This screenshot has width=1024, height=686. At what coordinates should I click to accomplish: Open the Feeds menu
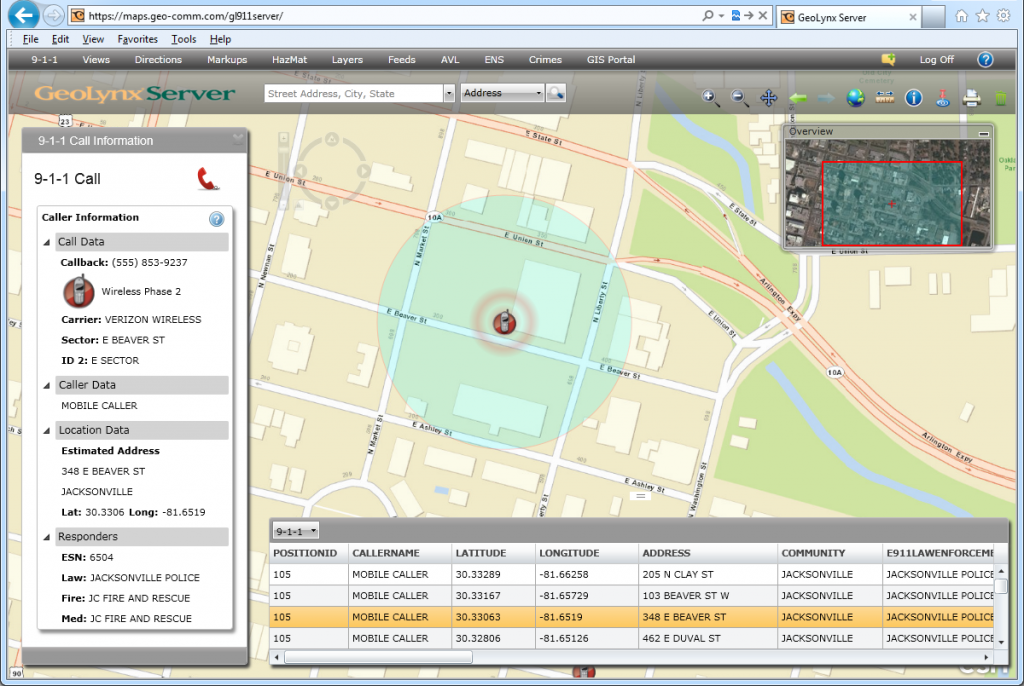click(x=402, y=59)
